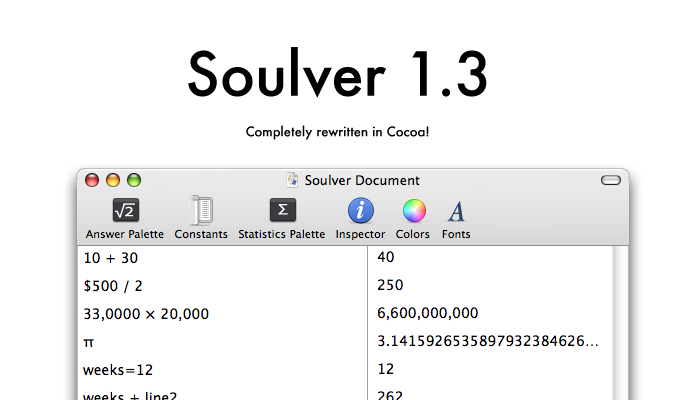Close the Soulver Document window
The width and height of the screenshot is (677, 400).
[92, 180]
